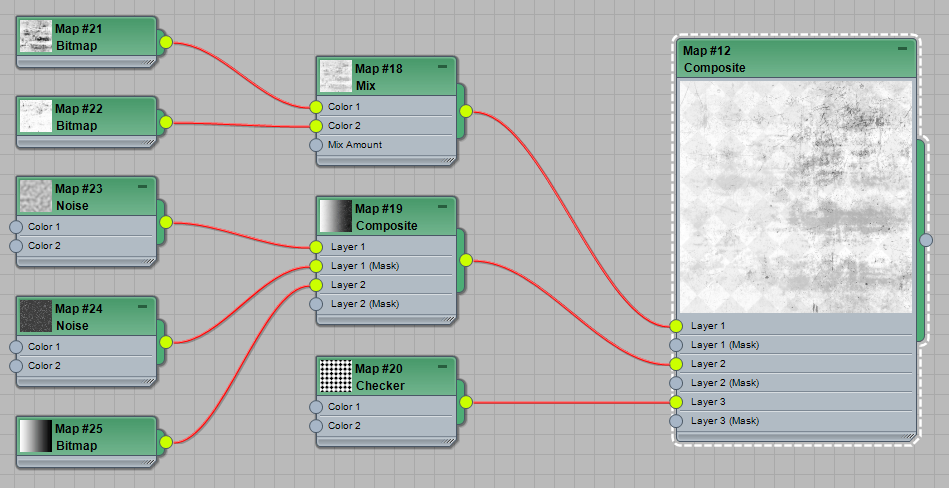Screen dimensions: 949x488
Task: Click the Color 1 slot on Map #20 Checker
Action: (x=316, y=407)
